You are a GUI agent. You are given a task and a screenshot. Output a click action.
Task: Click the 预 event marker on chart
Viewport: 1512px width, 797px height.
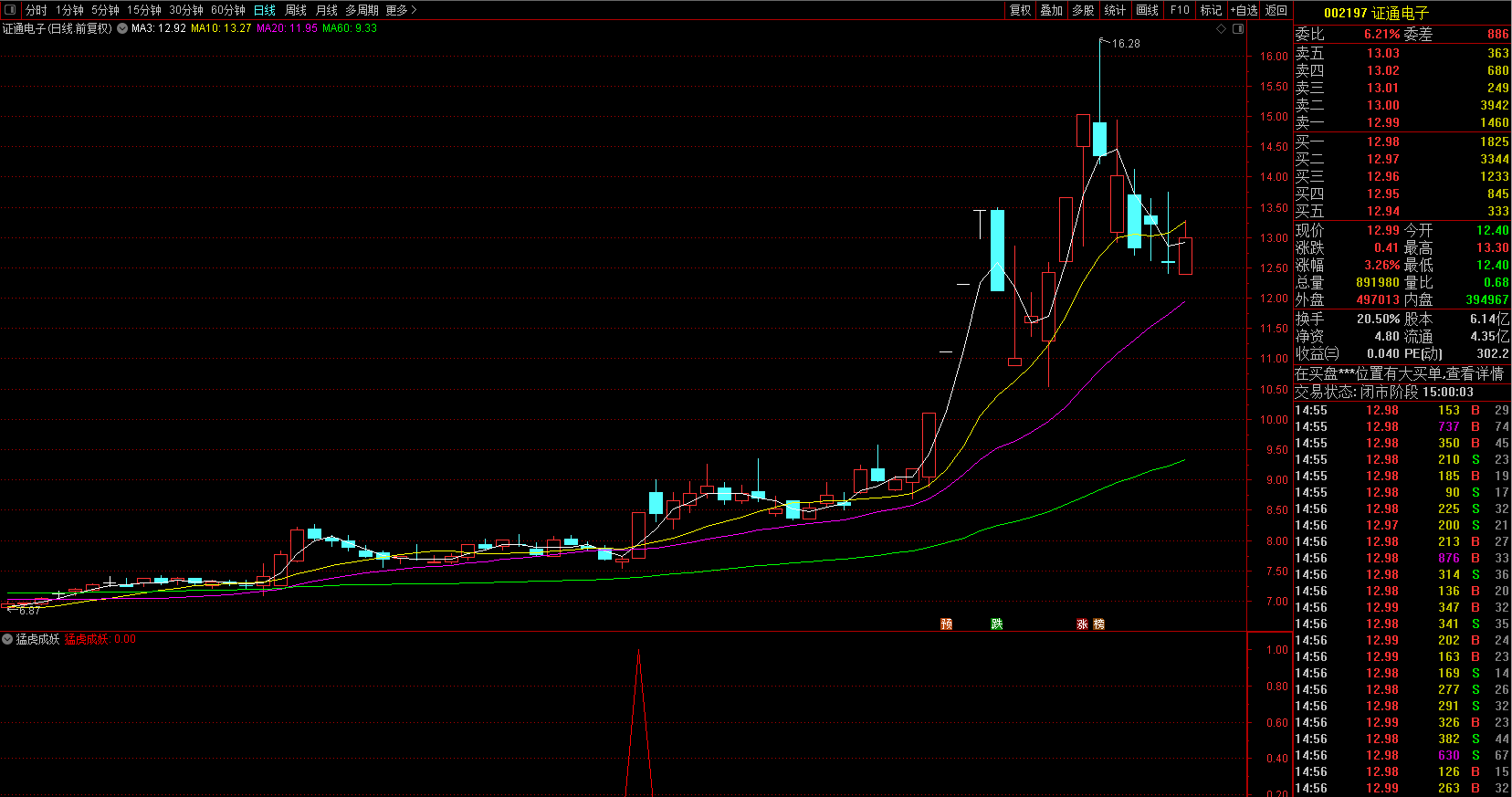click(x=947, y=624)
